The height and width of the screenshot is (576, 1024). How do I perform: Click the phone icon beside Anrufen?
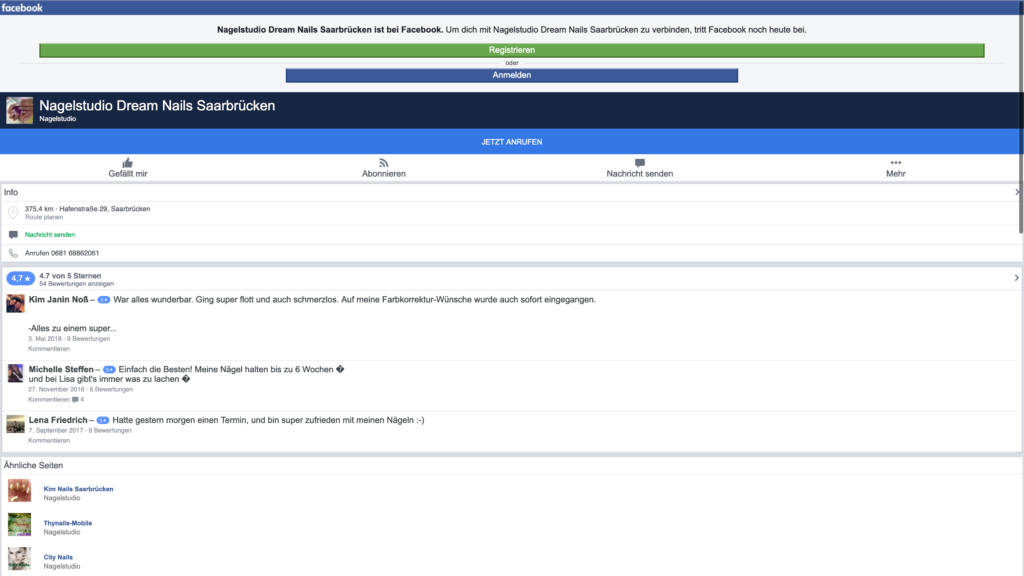13,253
